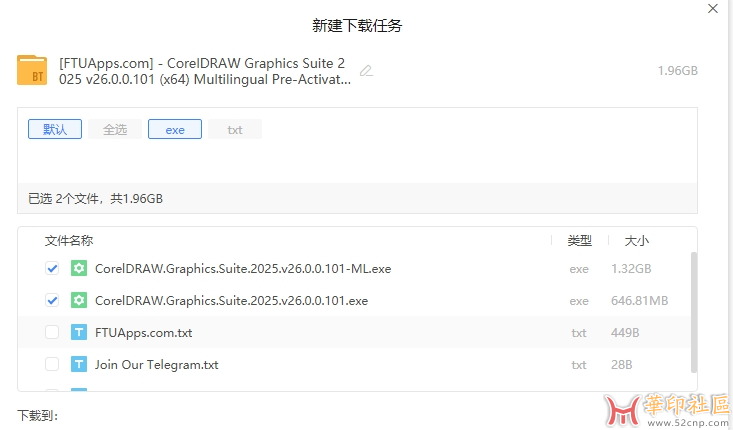
Task: Click the 646.81MB size value
Action: (x=640, y=301)
